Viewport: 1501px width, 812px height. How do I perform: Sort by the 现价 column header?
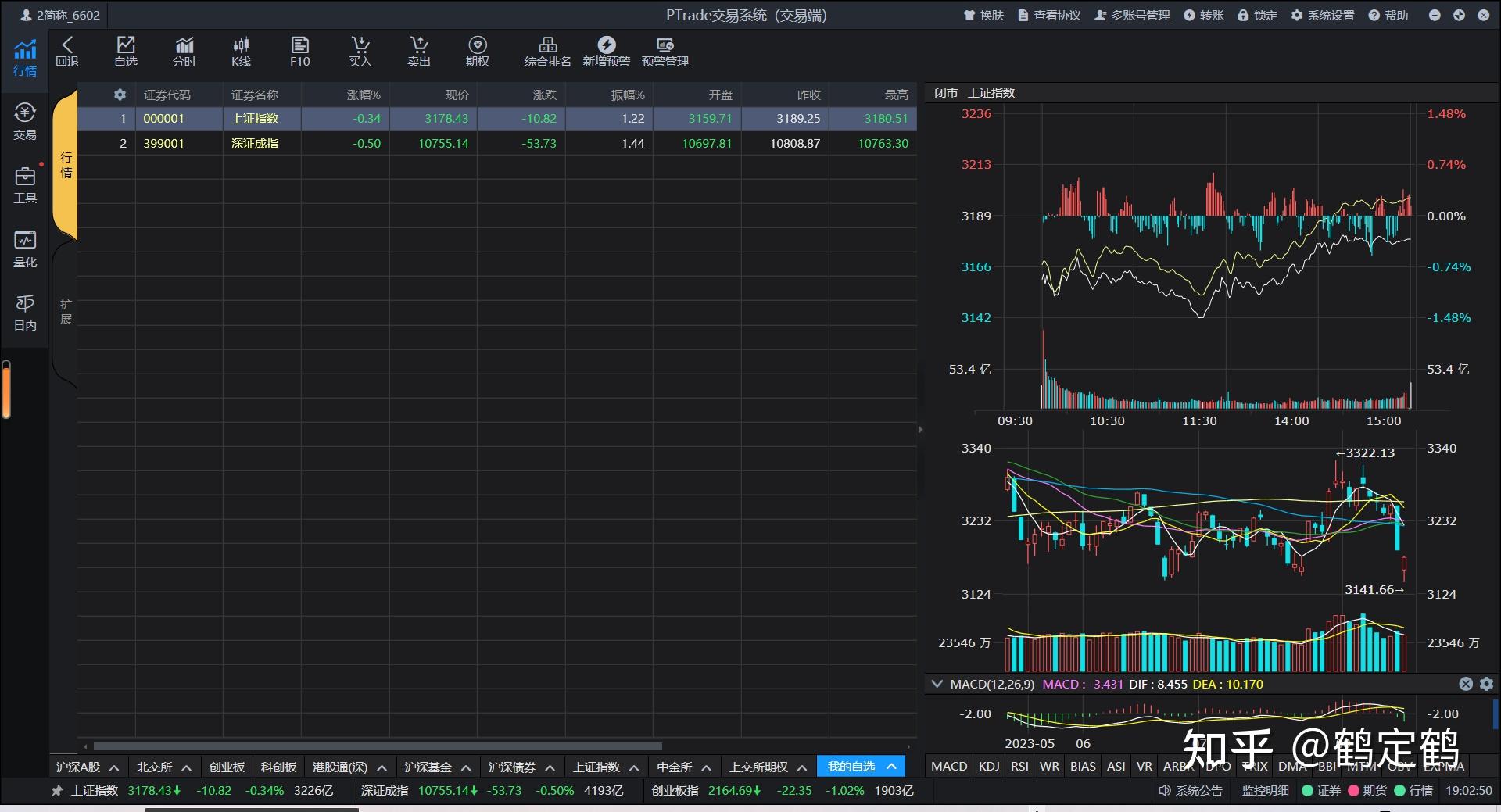click(x=457, y=95)
